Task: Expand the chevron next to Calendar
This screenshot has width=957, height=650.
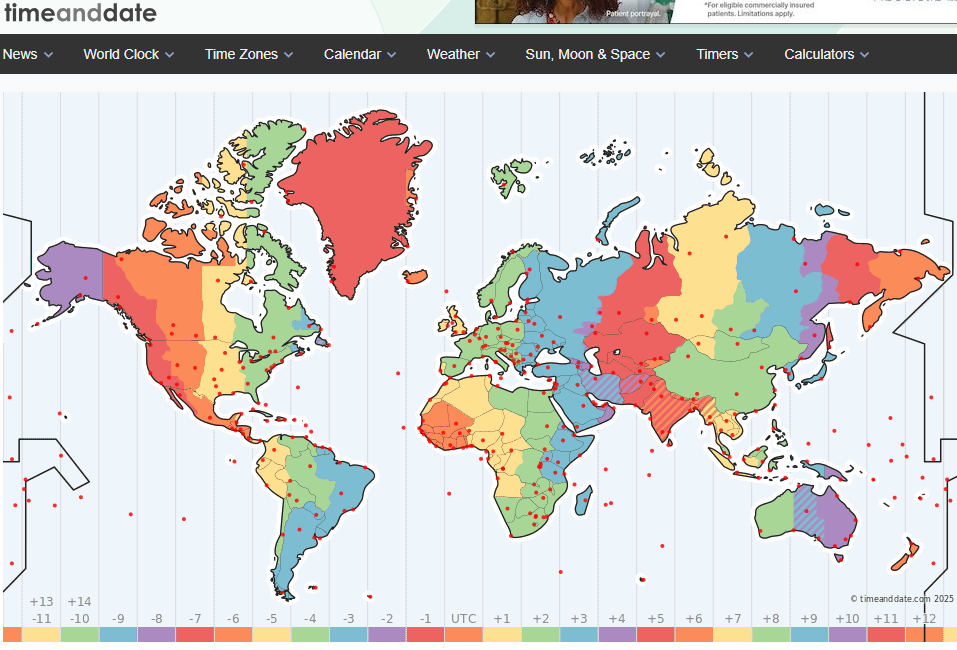Action: pyautogui.click(x=392, y=55)
